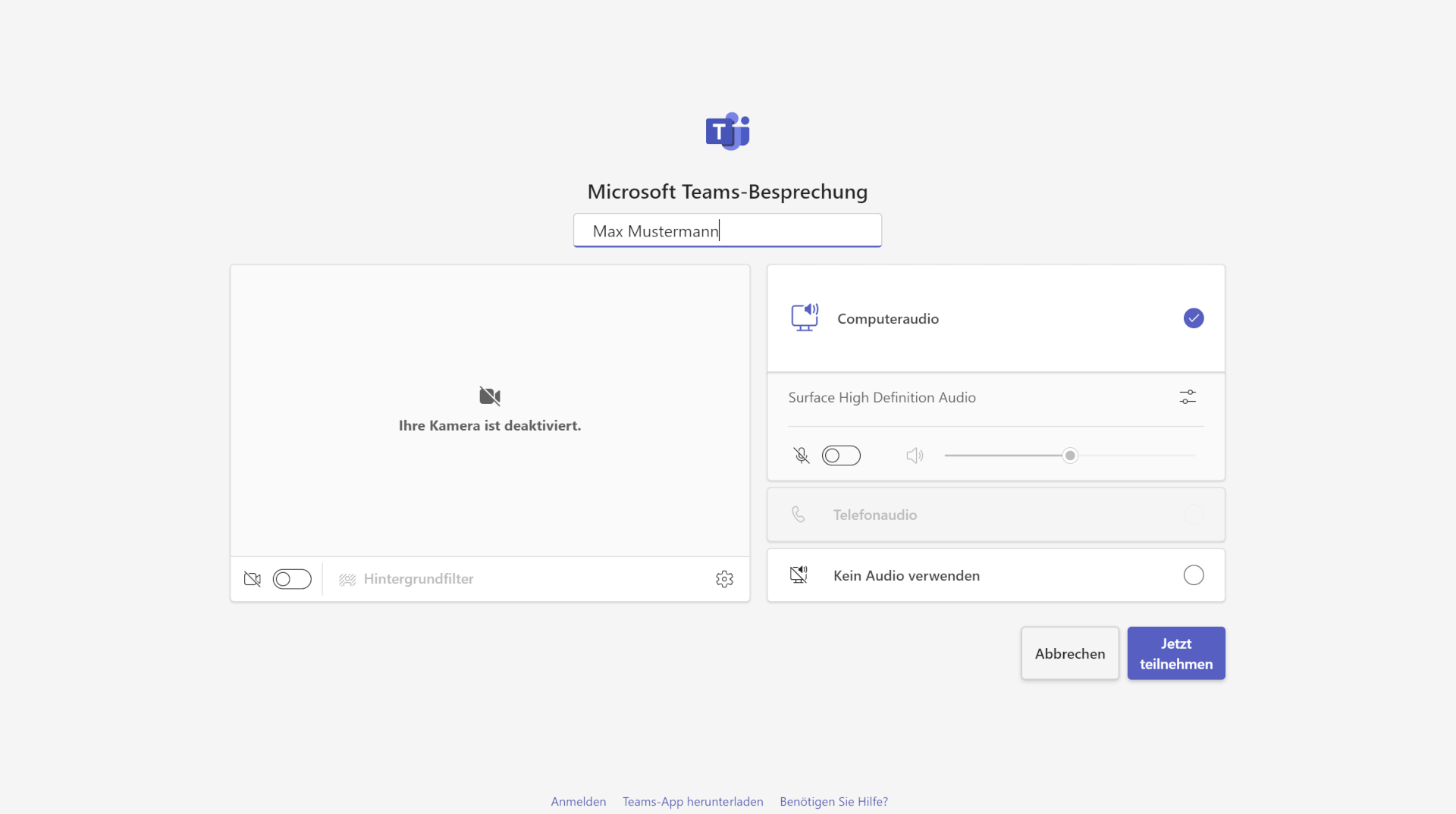Enable the camera toggle switch
The width and height of the screenshot is (1456, 814).
292,578
